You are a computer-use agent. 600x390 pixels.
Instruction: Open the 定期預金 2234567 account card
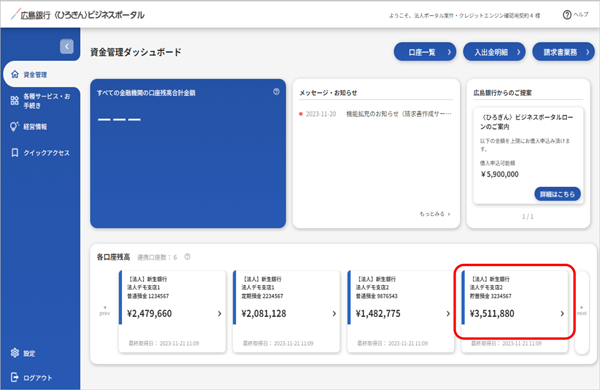point(287,312)
